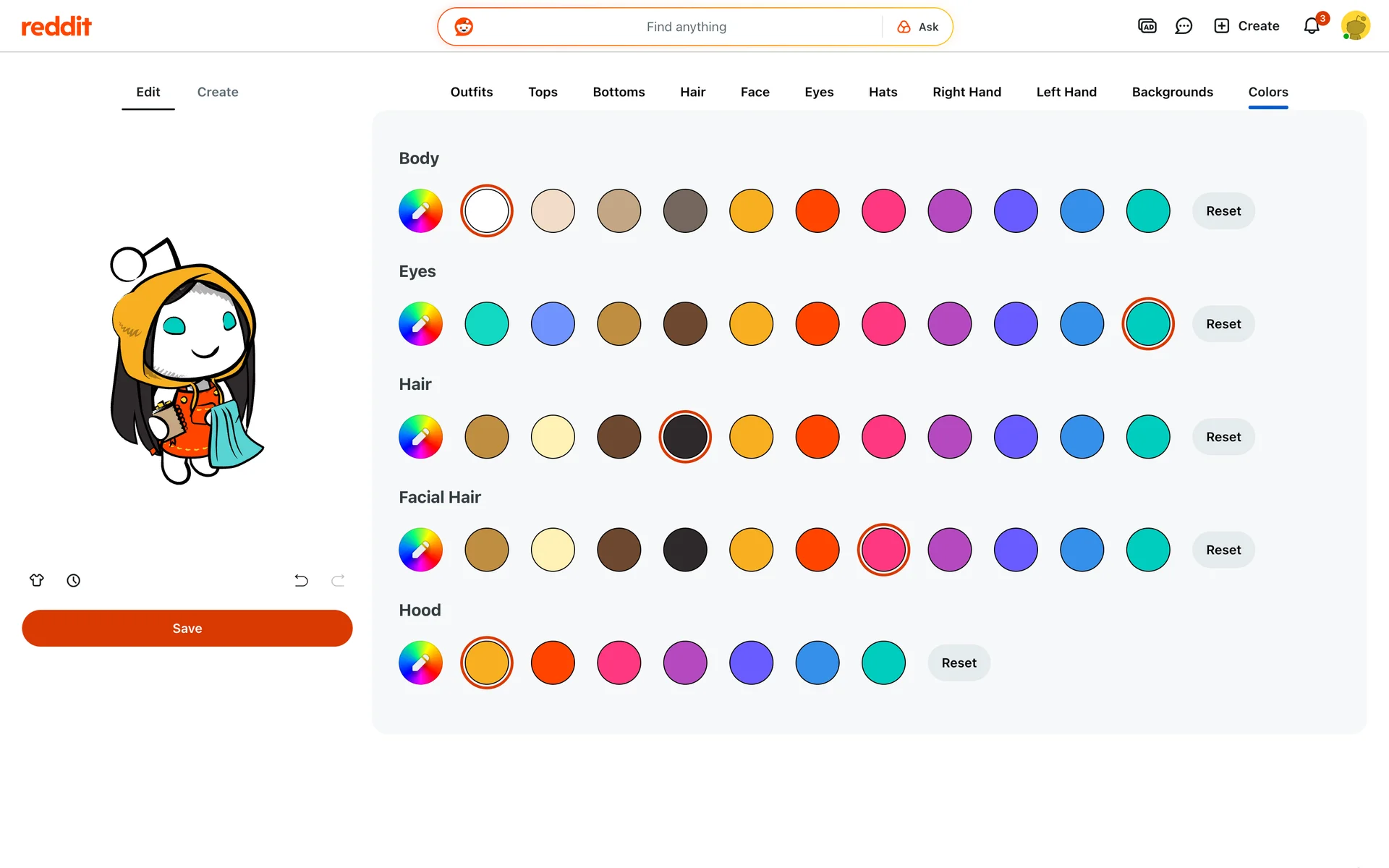Pick black Facial Hair color swatch
Viewport: 1389px width, 868px height.
point(685,550)
